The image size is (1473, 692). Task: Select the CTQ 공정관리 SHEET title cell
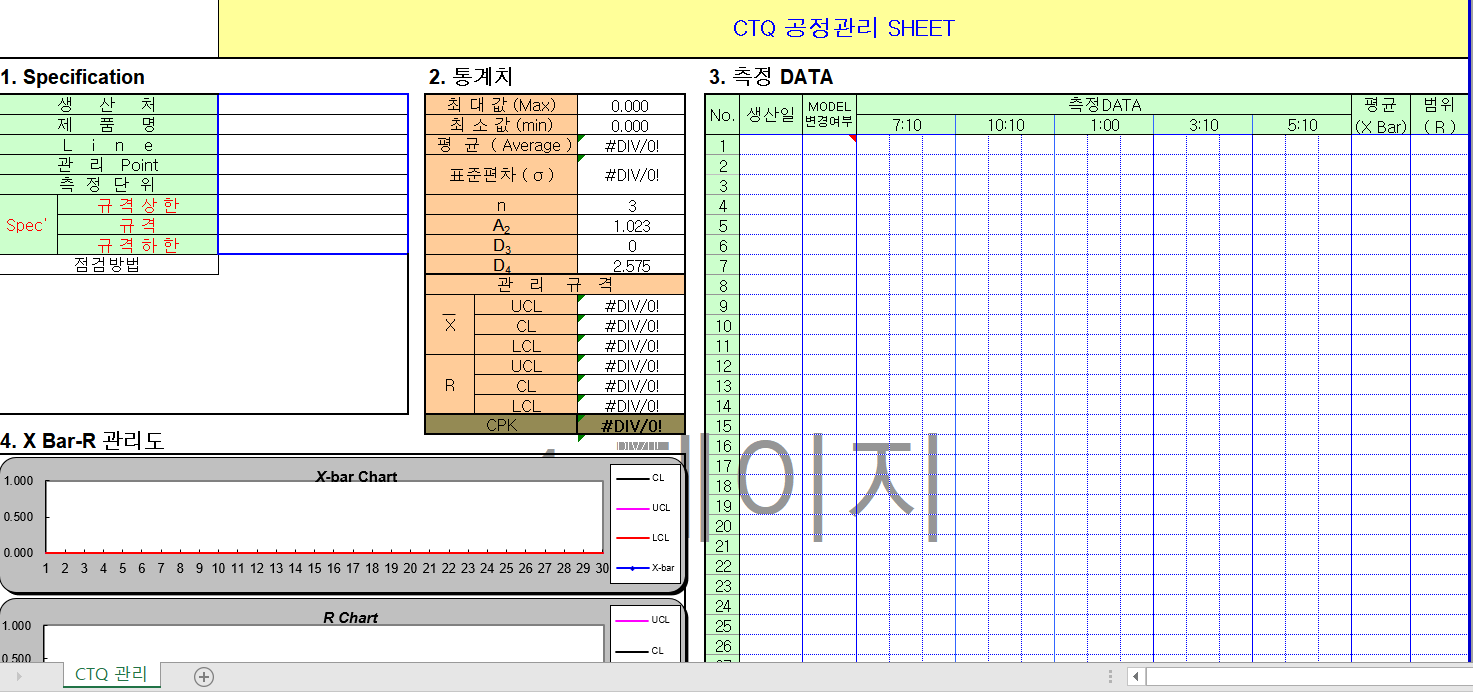(x=844, y=28)
